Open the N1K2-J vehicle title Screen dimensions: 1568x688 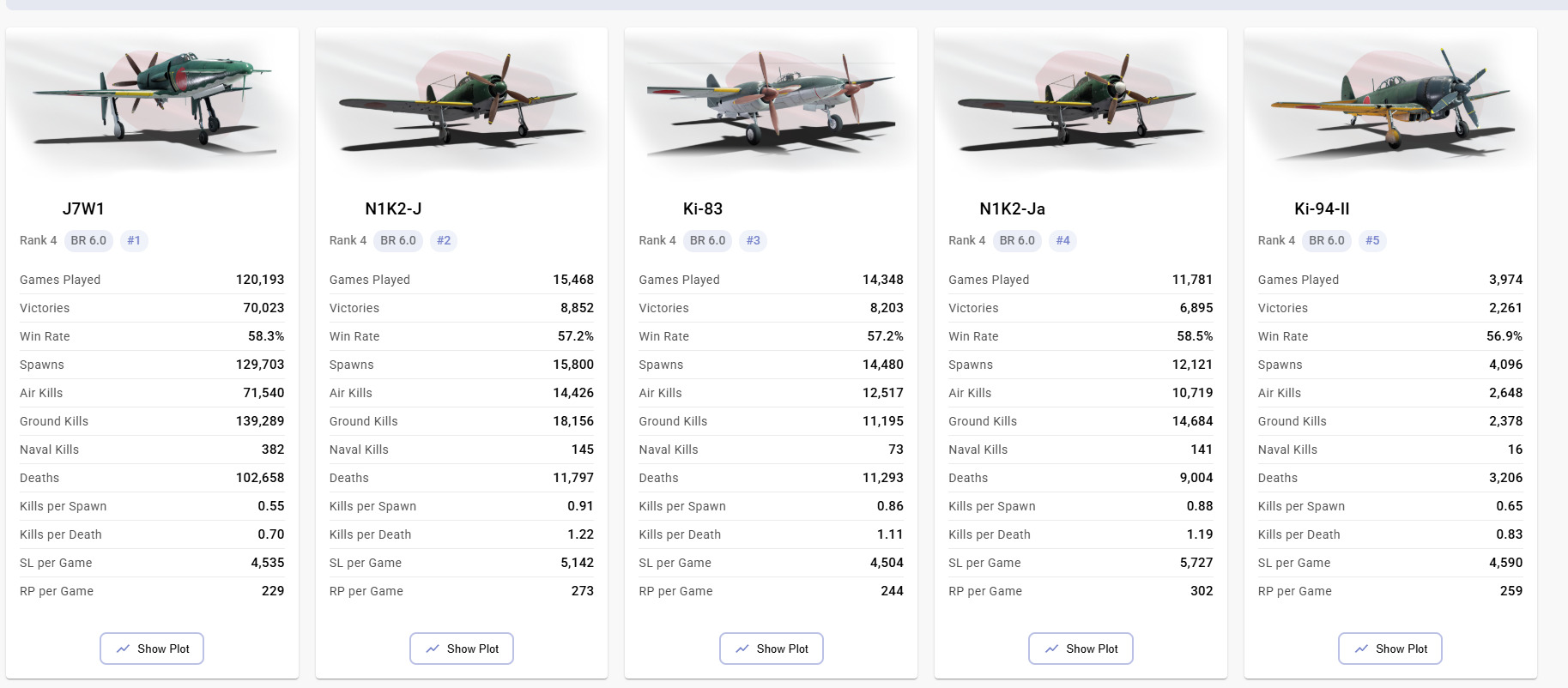[x=393, y=208]
